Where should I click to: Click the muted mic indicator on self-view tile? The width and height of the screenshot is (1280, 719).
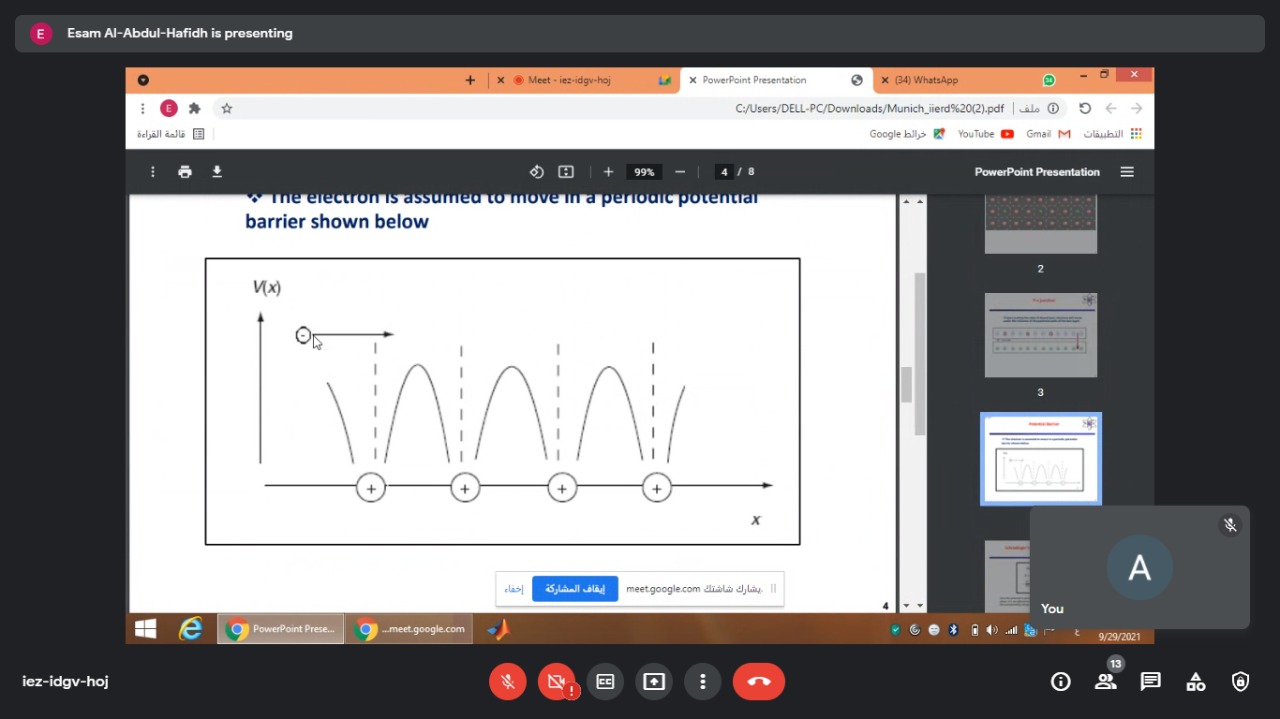click(1230, 525)
